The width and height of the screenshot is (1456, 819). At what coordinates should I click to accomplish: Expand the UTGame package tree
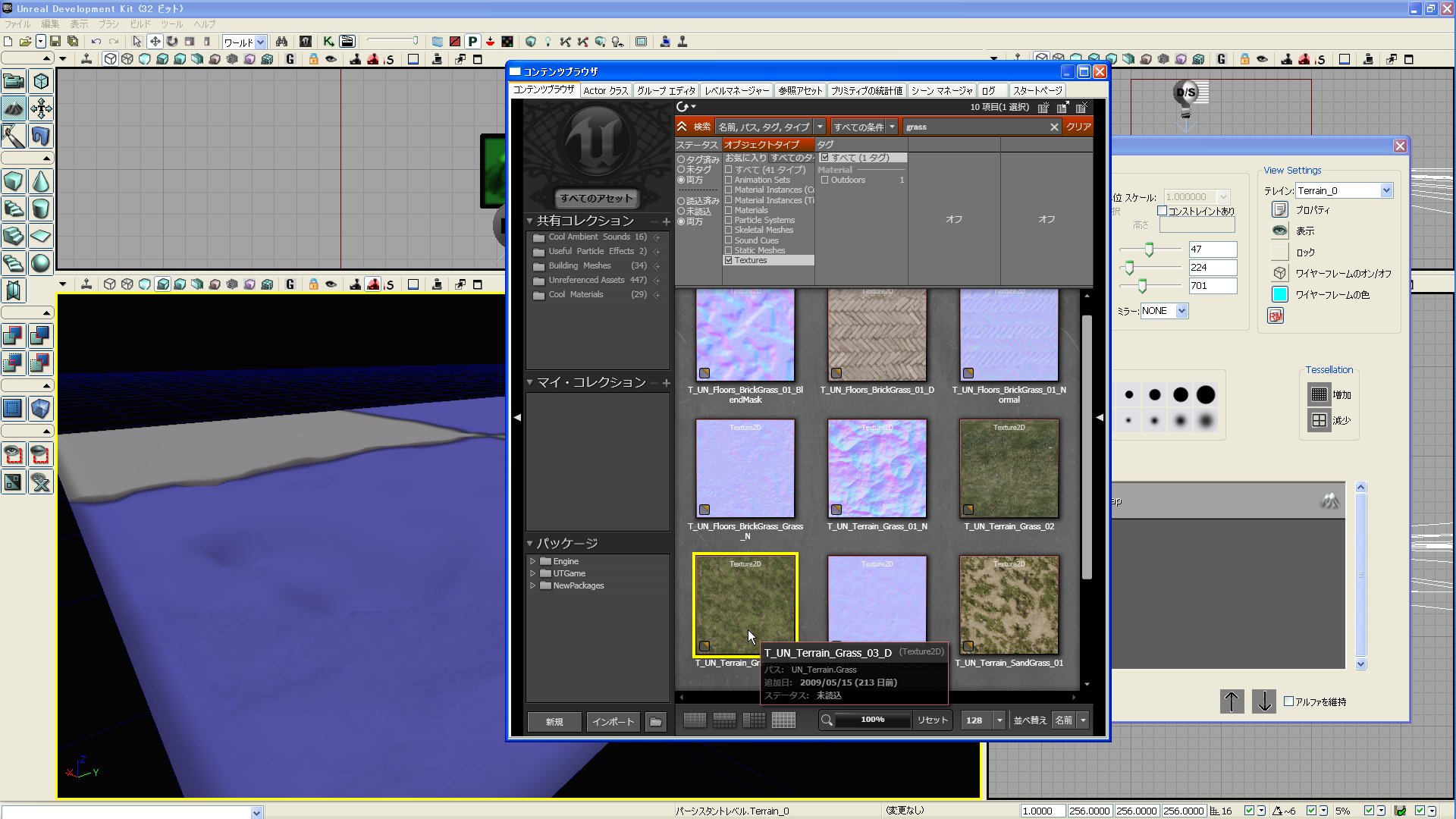click(x=532, y=573)
